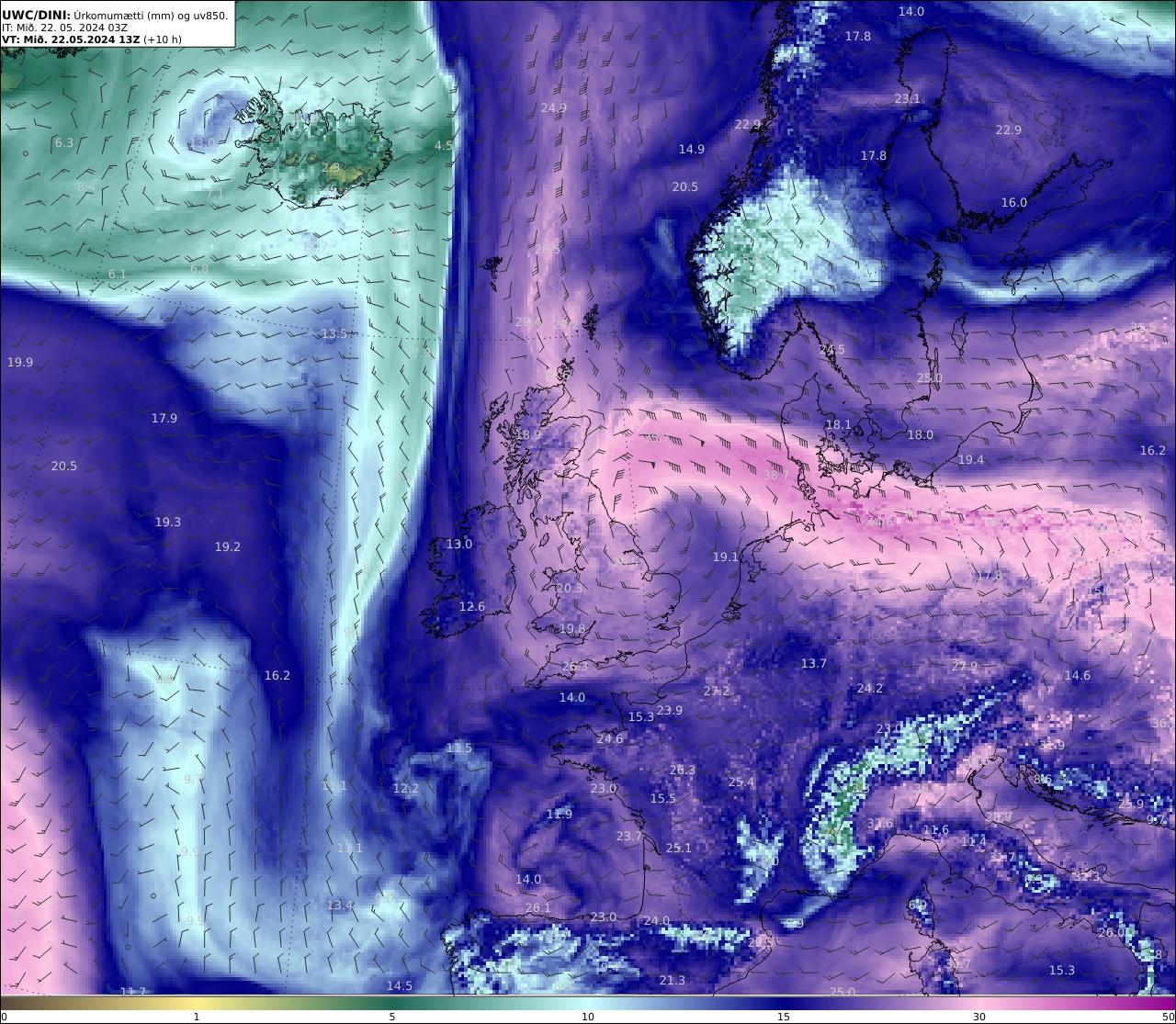Image resolution: width=1176 pixels, height=1024 pixels.
Task: Click the '19.4' value on the map
Action: [x=971, y=459]
